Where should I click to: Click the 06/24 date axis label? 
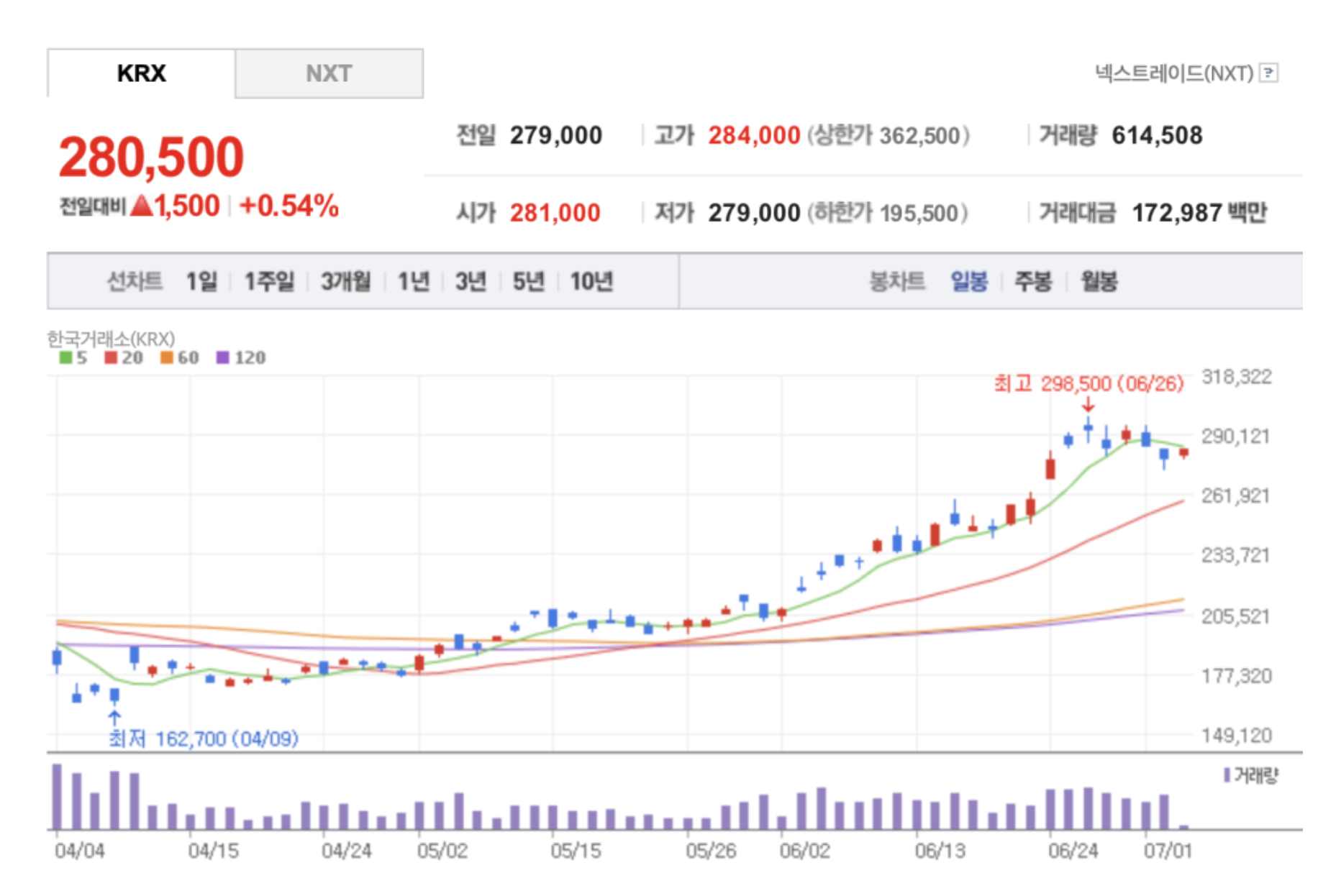click(1073, 851)
